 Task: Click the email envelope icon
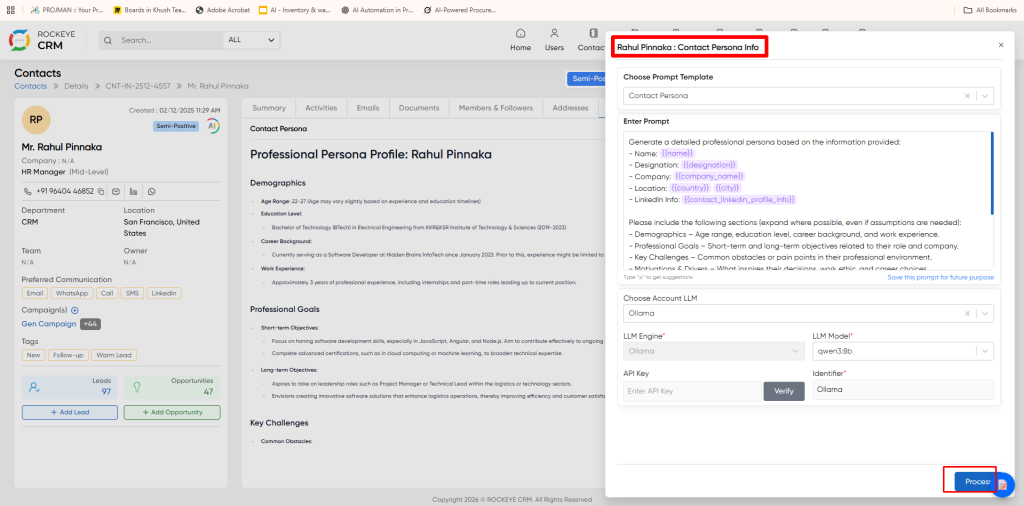116,191
